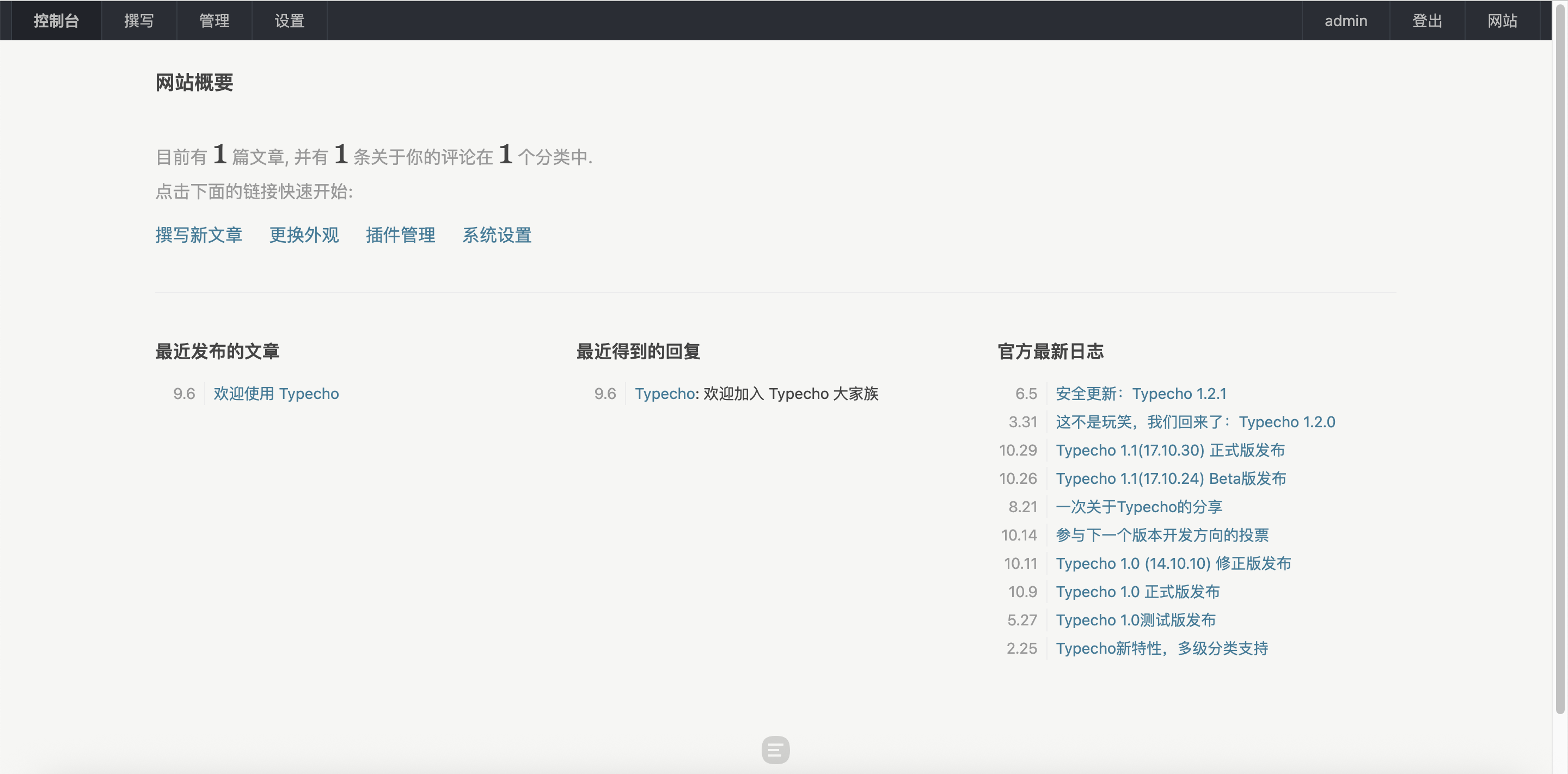Viewport: 1568px width, 774px height.
Task: Open Typecho新特性，多级分类支持 entry
Action: (1161, 649)
